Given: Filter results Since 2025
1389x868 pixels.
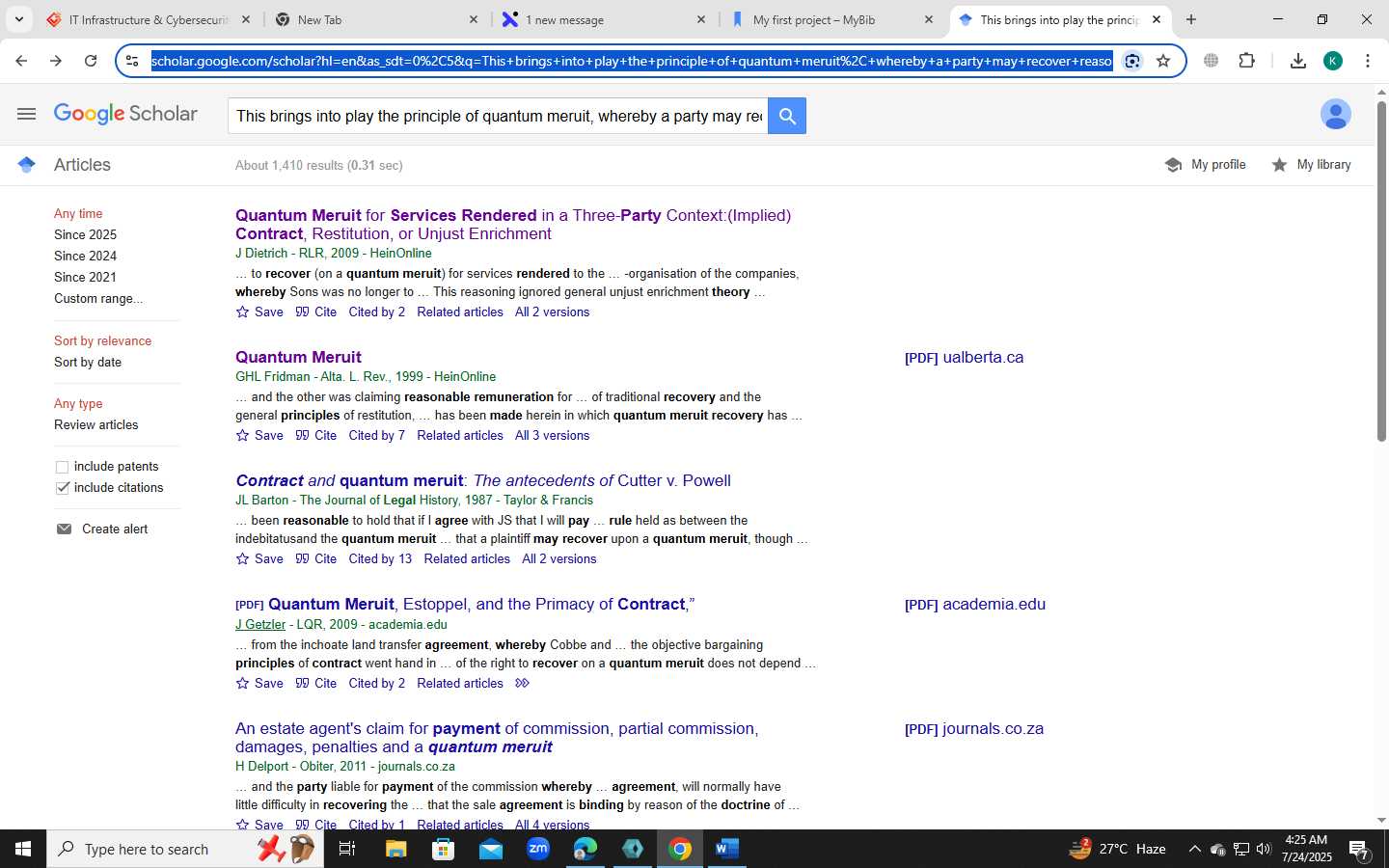Looking at the screenshot, I should pyautogui.click(x=85, y=234).
